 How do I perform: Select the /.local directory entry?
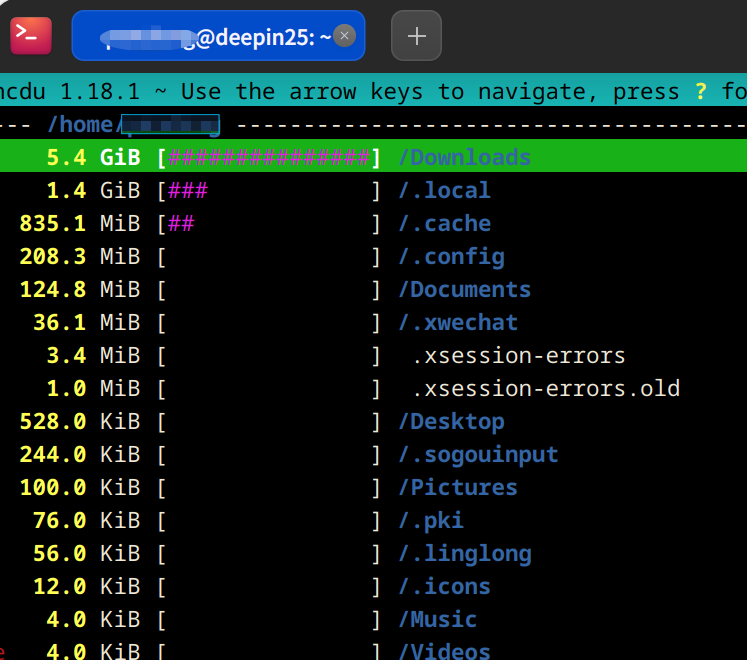(444, 191)
